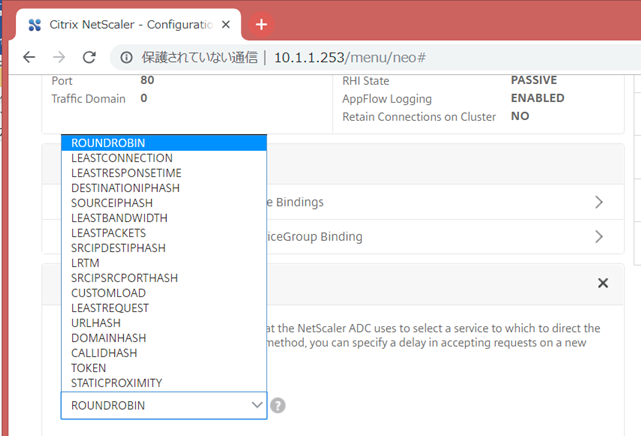
Task: Click the Traffic Domain value 0
Action: (144, 98)
